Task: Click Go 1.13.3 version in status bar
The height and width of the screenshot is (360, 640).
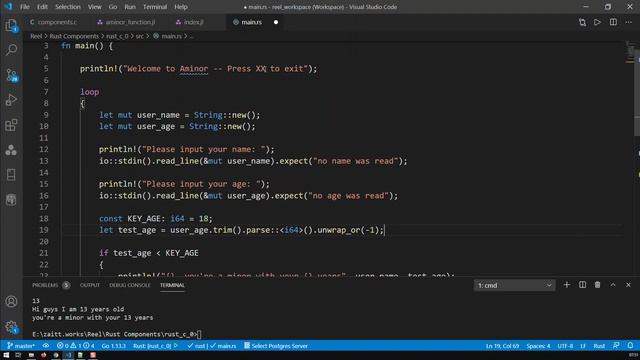Action: (x=113, y=346)
